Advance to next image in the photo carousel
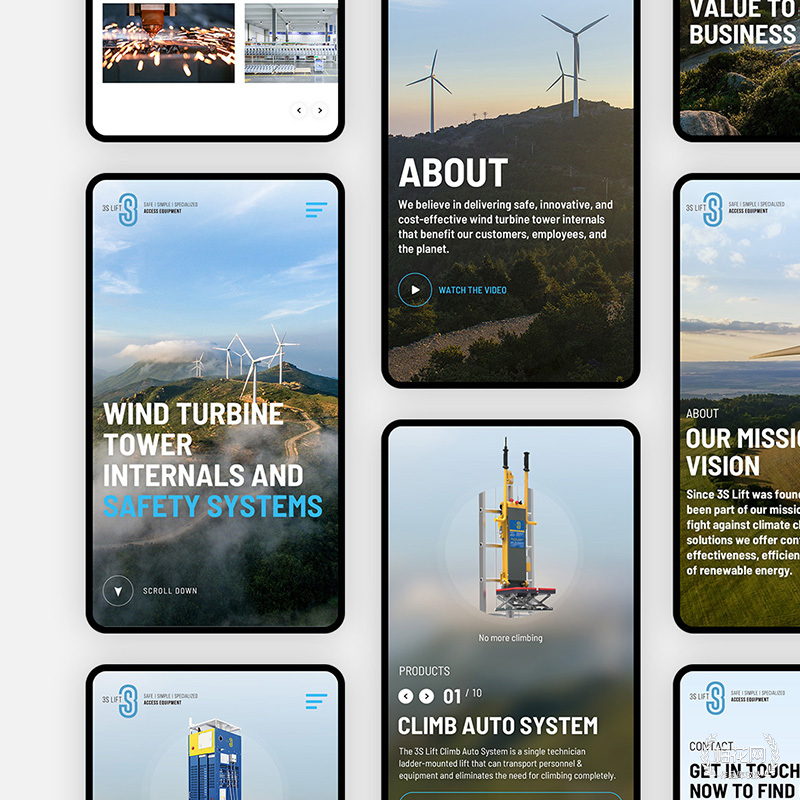800x800 pixels. 320,110
